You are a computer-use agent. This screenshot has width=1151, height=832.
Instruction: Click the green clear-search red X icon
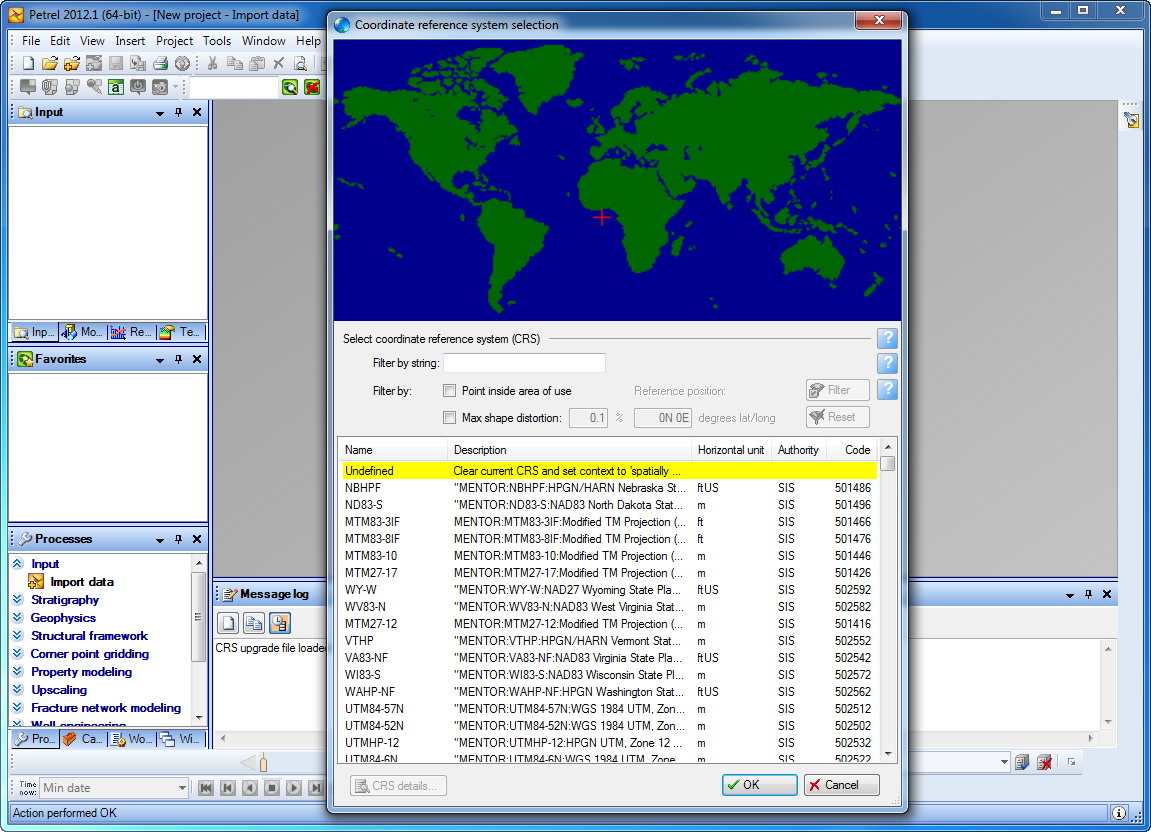click(312, 87)
